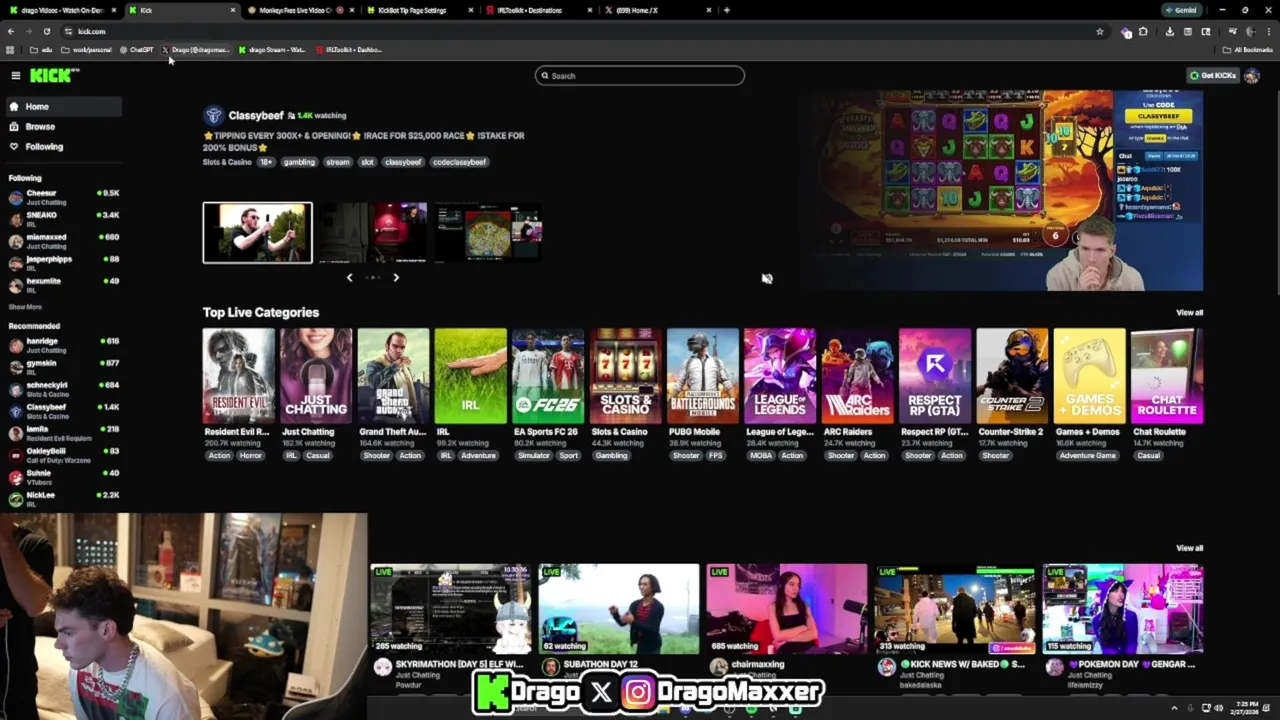Viewport: 1280px width, 720px height.
Task: Open new browser tab plus button
Action: [x=727, y=10]
